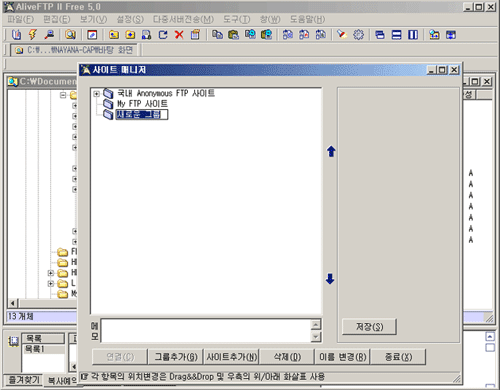
Task: Open the site manager book toolbar icon
Action: 16,34
